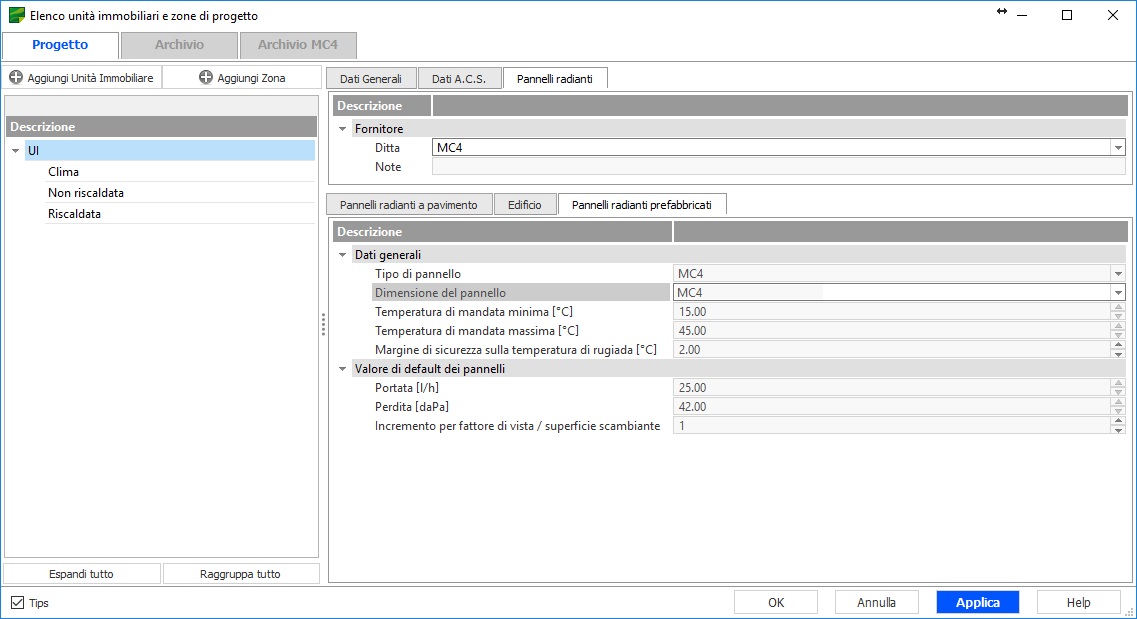Switch to the Progetto tab
Screen dimensions: 1137x619
pos(60,45)
